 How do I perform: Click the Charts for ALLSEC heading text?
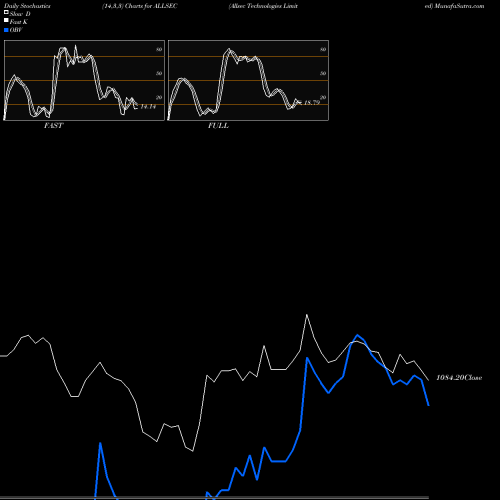[x=151, y=6]
